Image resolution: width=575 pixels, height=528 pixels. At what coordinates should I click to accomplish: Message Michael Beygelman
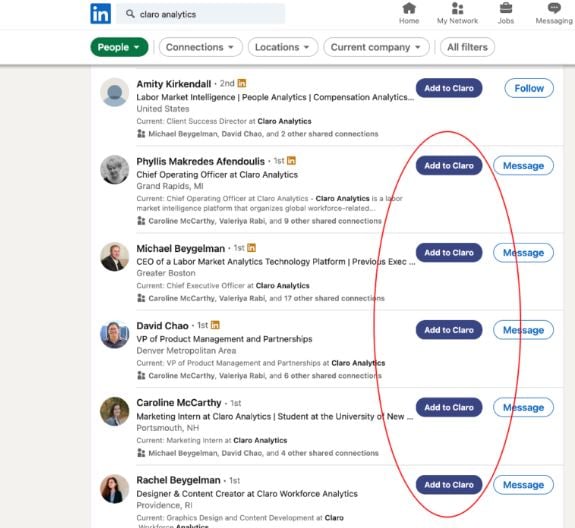(x=523, y=253)
